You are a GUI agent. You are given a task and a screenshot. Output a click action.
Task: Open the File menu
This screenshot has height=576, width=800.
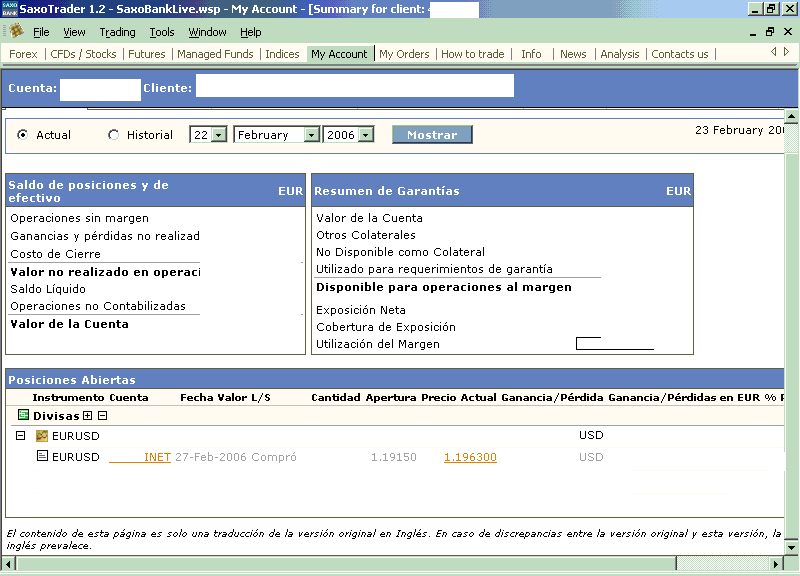coord(41,32)
